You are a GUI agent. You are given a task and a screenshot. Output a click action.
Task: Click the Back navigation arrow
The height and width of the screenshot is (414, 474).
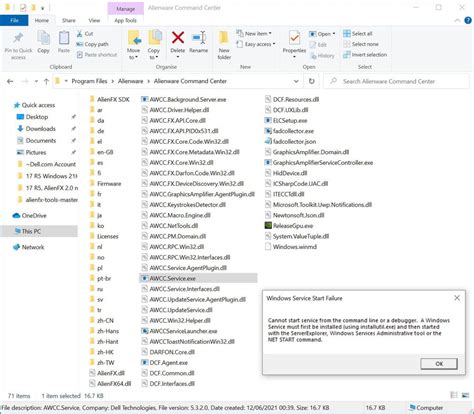(x=10, y=81)
